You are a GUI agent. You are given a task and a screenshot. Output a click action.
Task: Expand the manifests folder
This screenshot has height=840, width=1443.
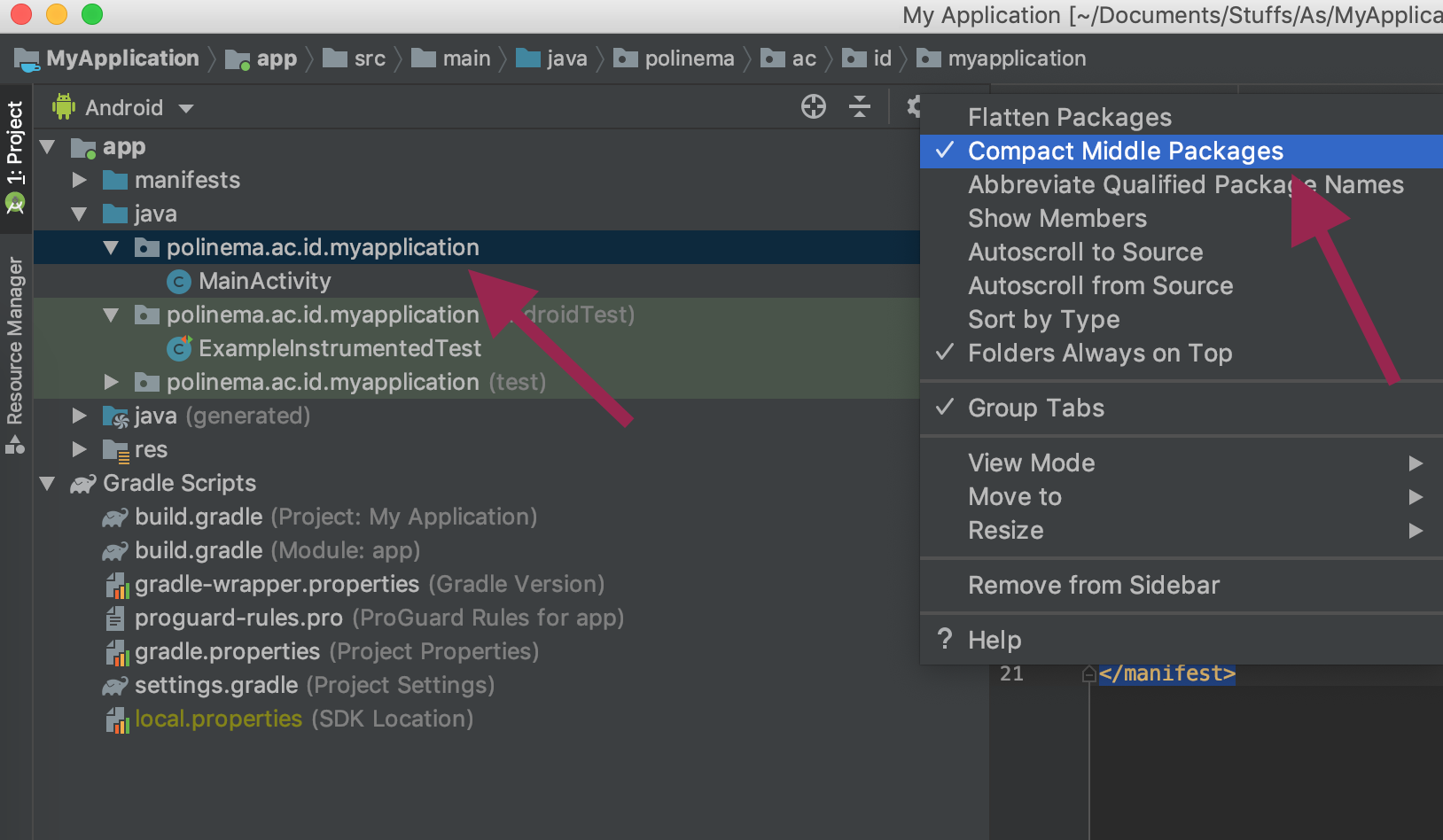coord(80,181)
